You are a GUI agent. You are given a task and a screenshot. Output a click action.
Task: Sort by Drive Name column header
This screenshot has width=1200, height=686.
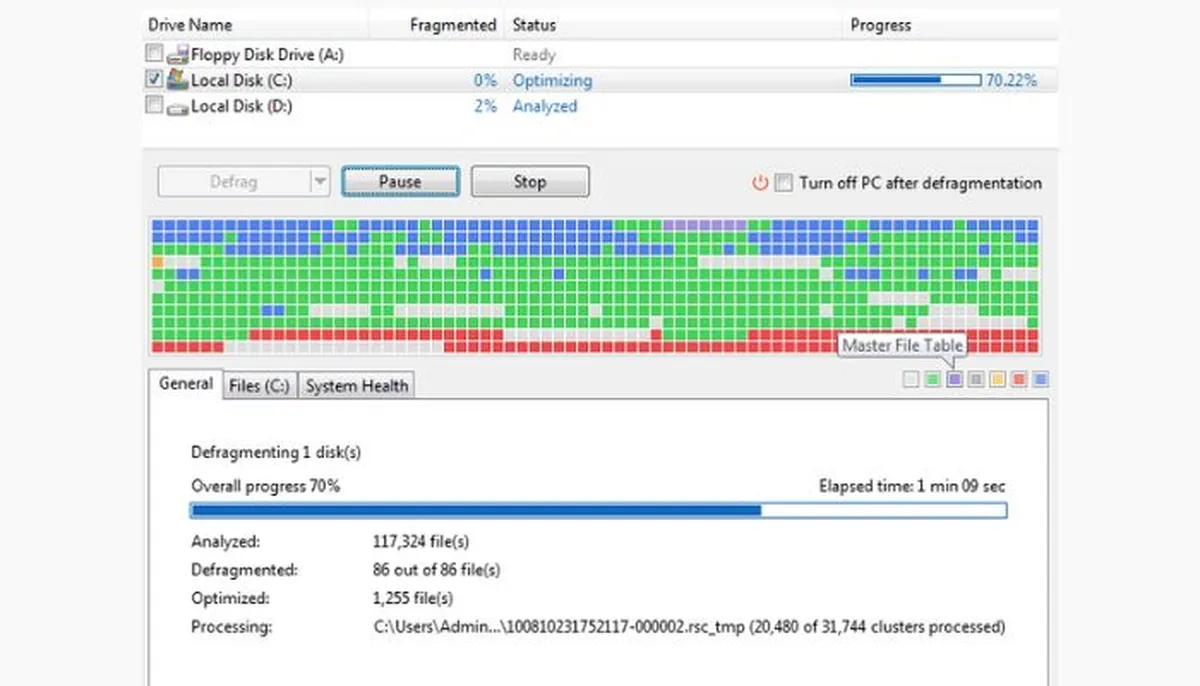click(256, 24)
